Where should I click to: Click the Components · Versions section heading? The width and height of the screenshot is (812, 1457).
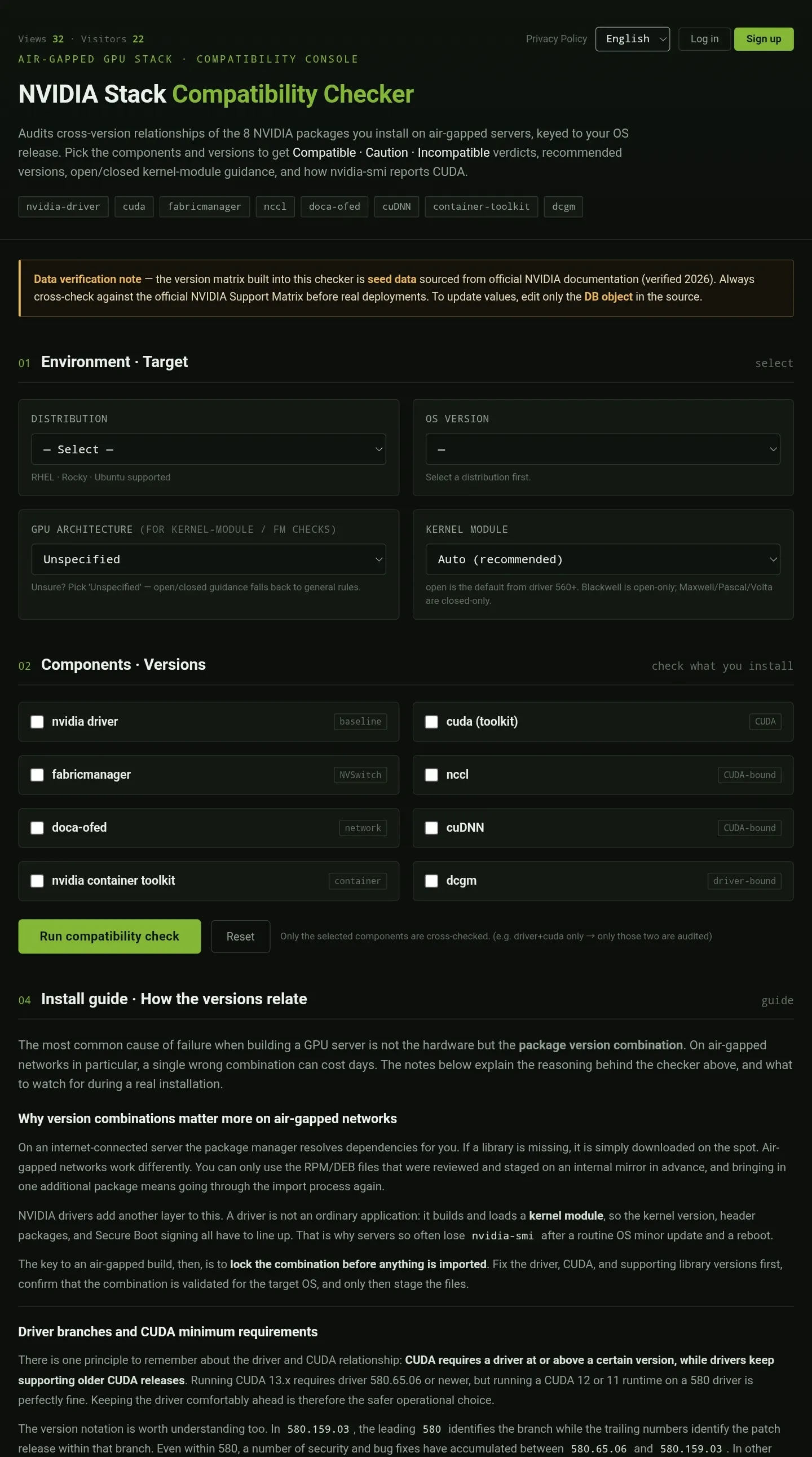[x=123, y=665]
